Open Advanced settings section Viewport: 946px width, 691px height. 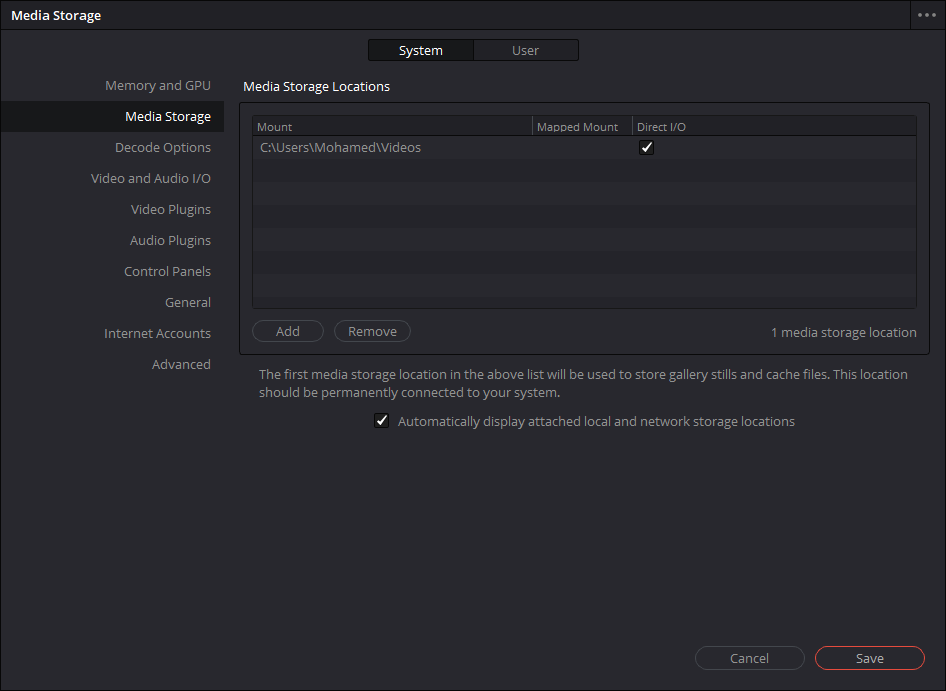coord(182,365)
